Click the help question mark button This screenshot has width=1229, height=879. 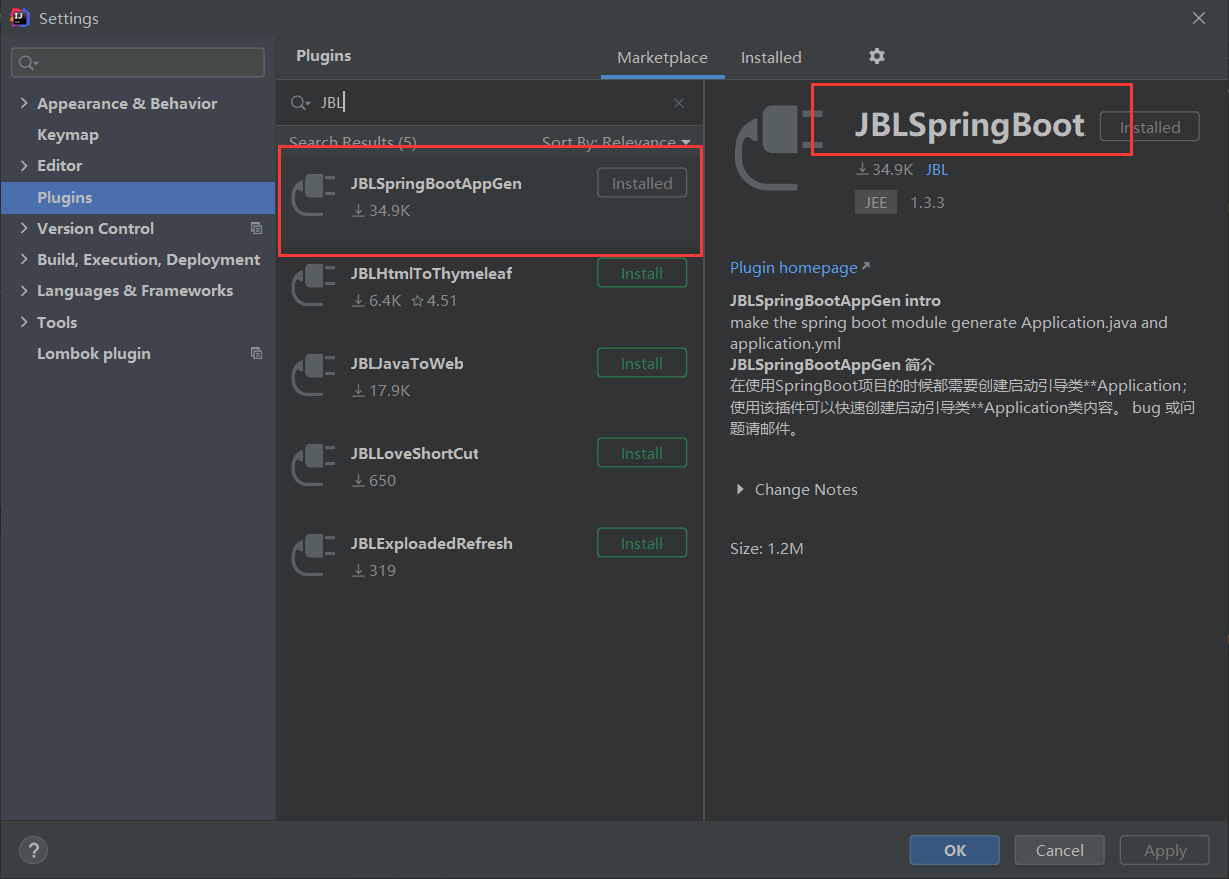point(33,850)
